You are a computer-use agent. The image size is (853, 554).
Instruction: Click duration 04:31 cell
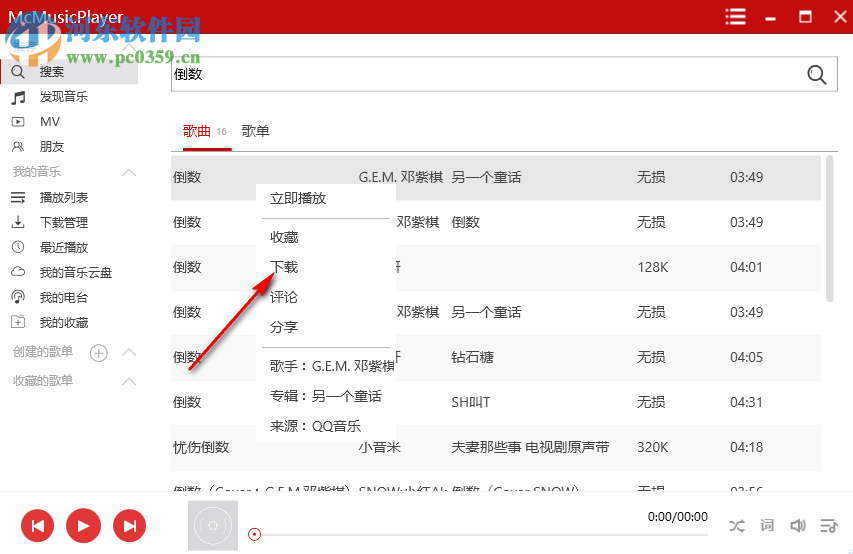click(x=746, y=403)
